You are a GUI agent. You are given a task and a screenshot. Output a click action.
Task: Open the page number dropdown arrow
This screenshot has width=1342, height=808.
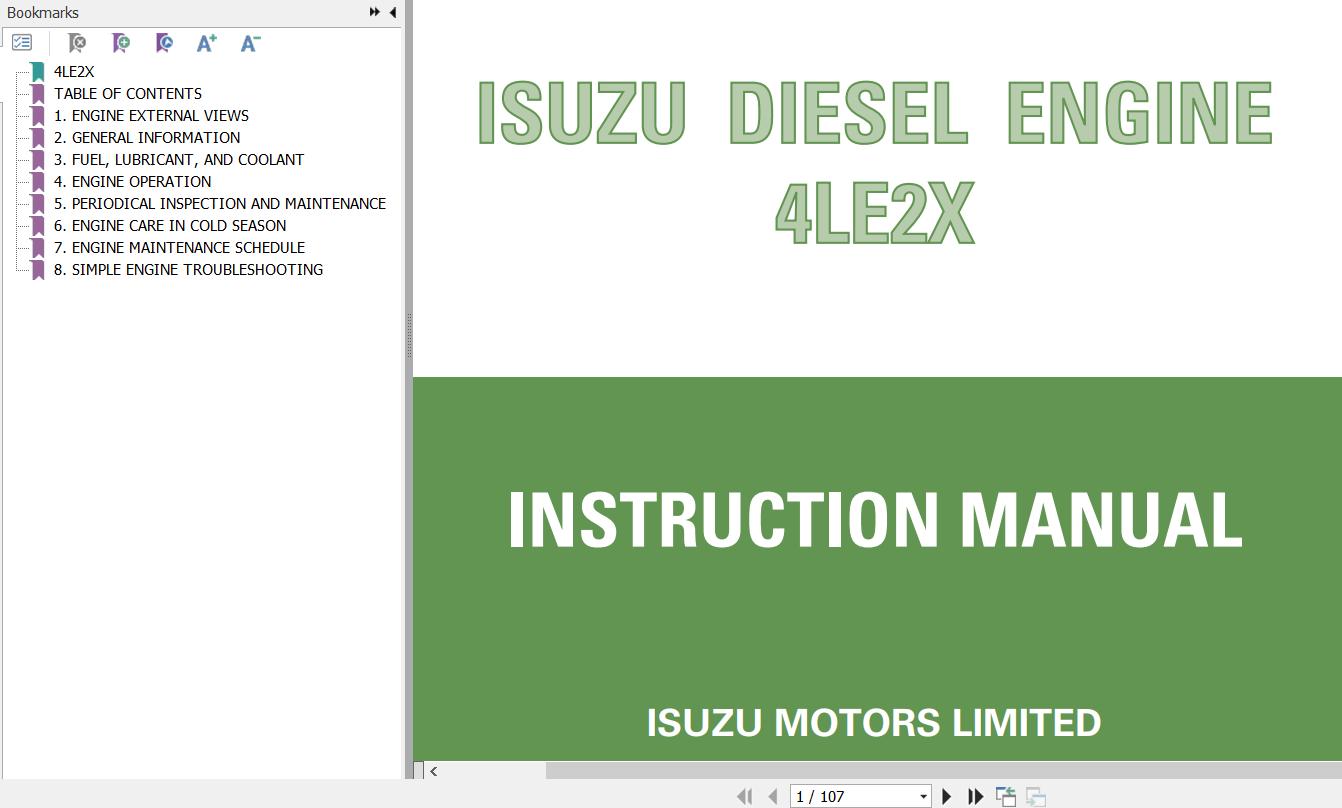coord(923,797)
